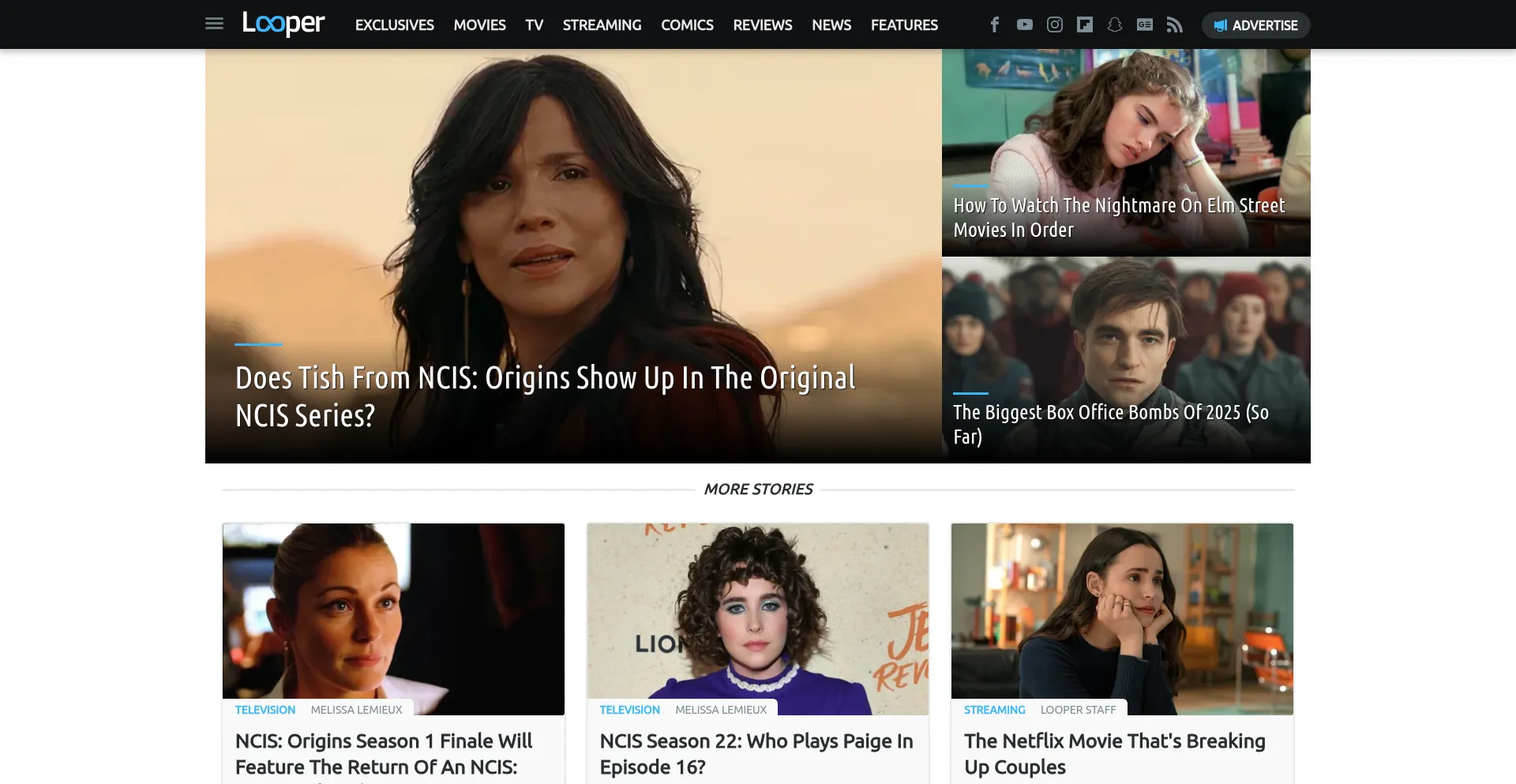Click the Advertise button
This screenshot has height=784, width=1516.
pyautogui.click(x=1256, y=25)
